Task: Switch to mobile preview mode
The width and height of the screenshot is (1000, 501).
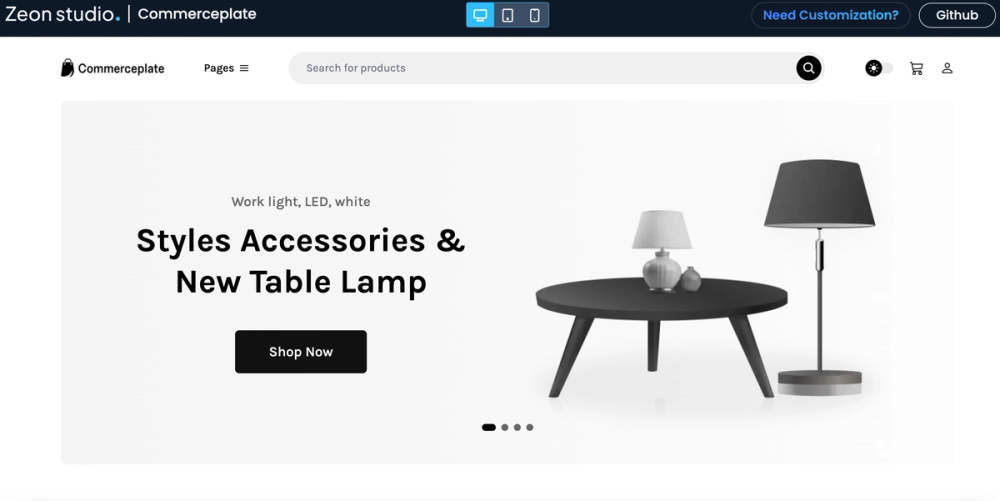Action: pyautogui.click(x=534, y=15)
